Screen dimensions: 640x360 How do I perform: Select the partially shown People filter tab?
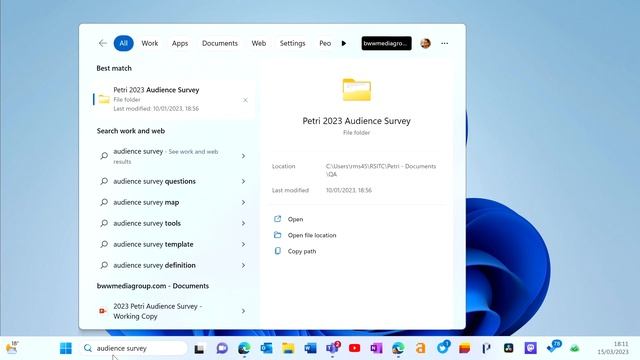pyautogui.click(x=325, y=43)
